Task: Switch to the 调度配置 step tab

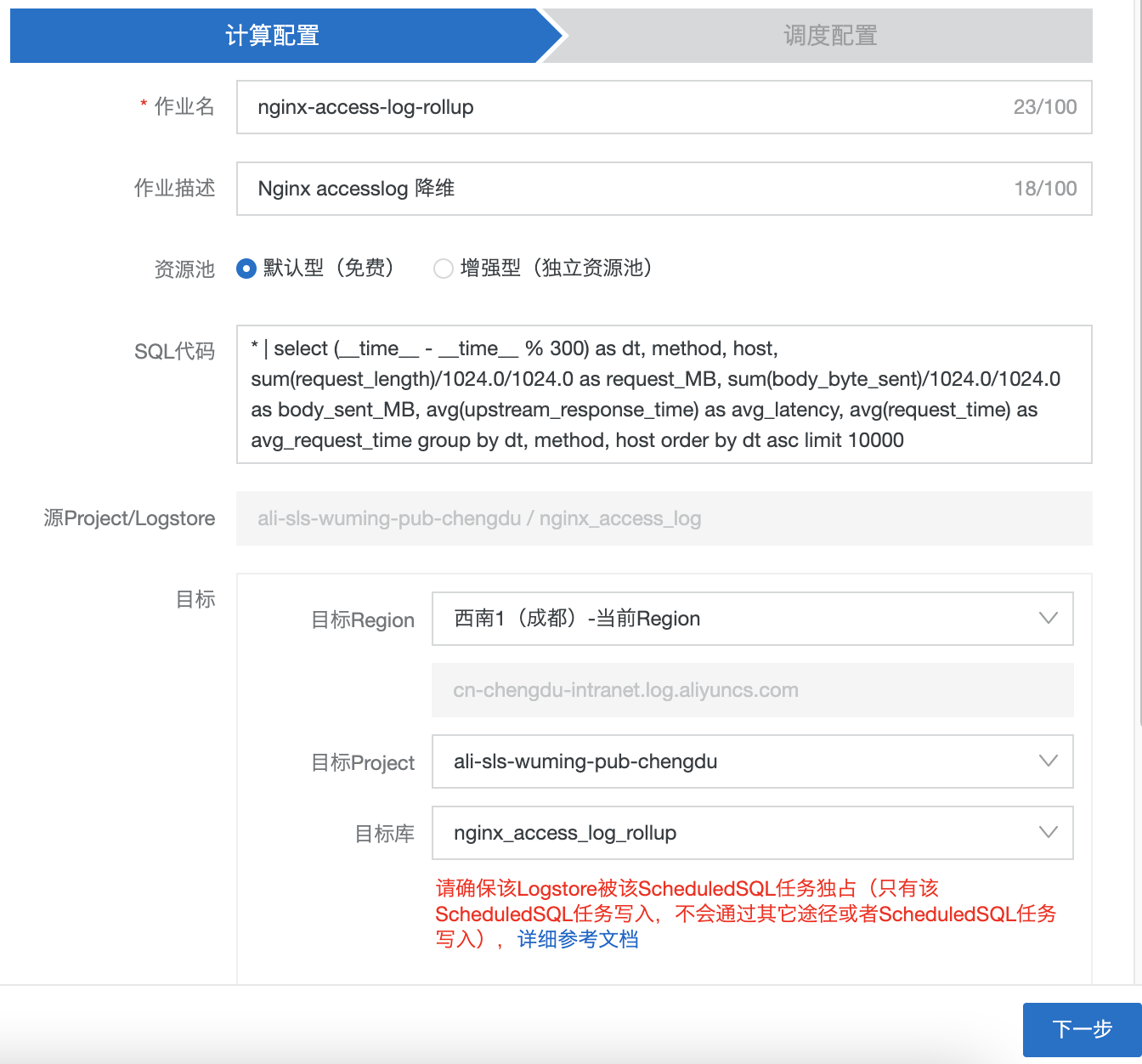Action: click(830, 36)
